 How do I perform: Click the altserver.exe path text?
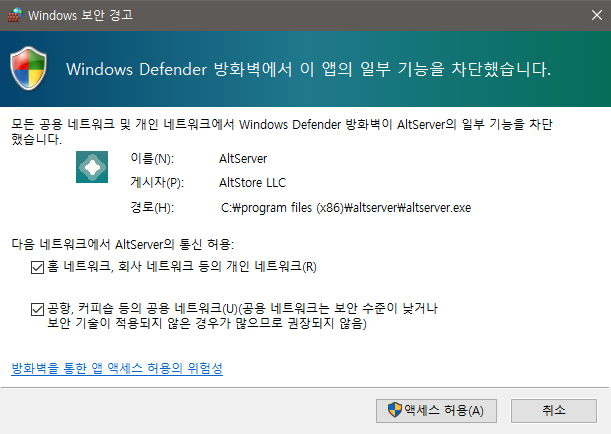click(346, 208)
